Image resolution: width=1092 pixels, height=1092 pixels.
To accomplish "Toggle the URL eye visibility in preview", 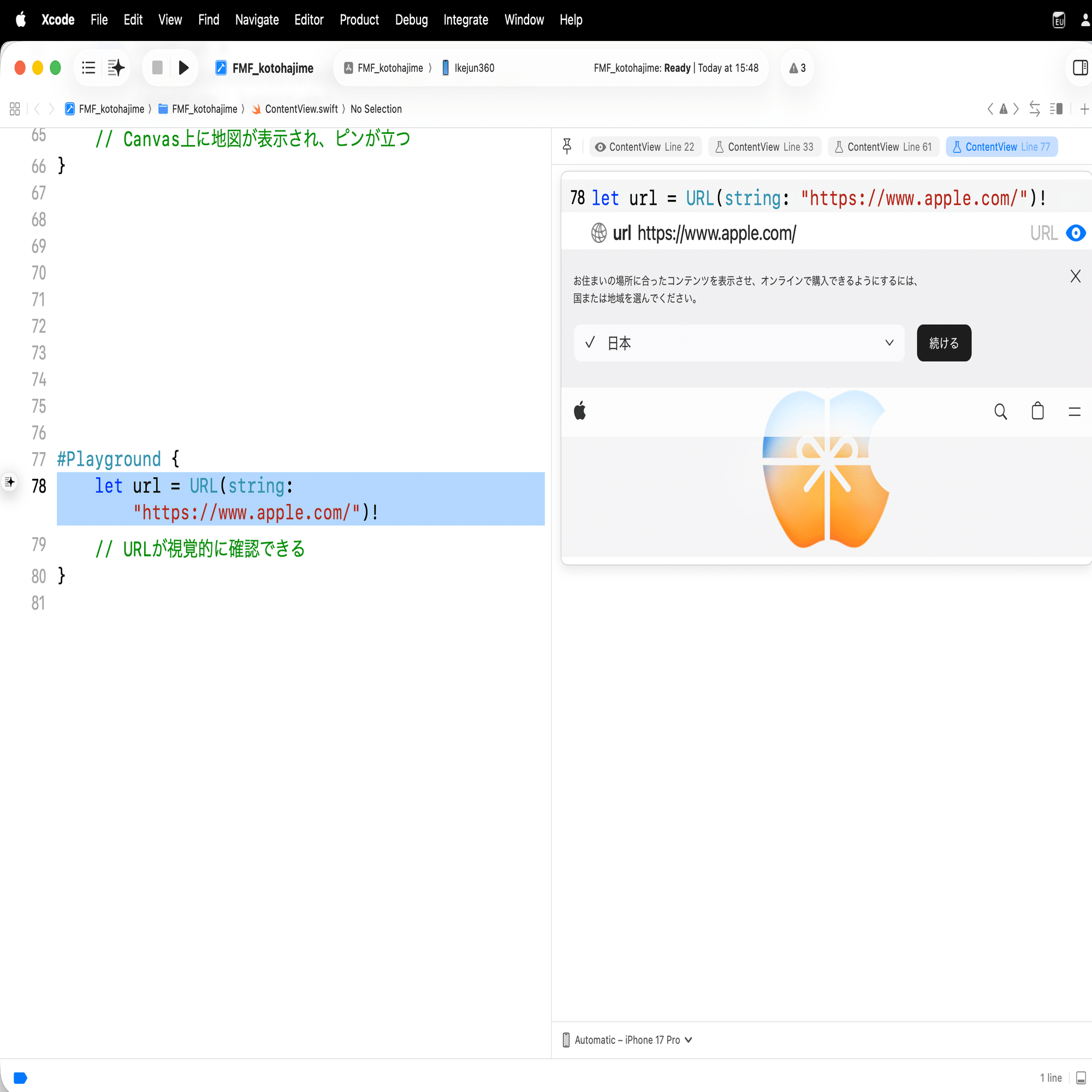I will (x=1075, y=233).
